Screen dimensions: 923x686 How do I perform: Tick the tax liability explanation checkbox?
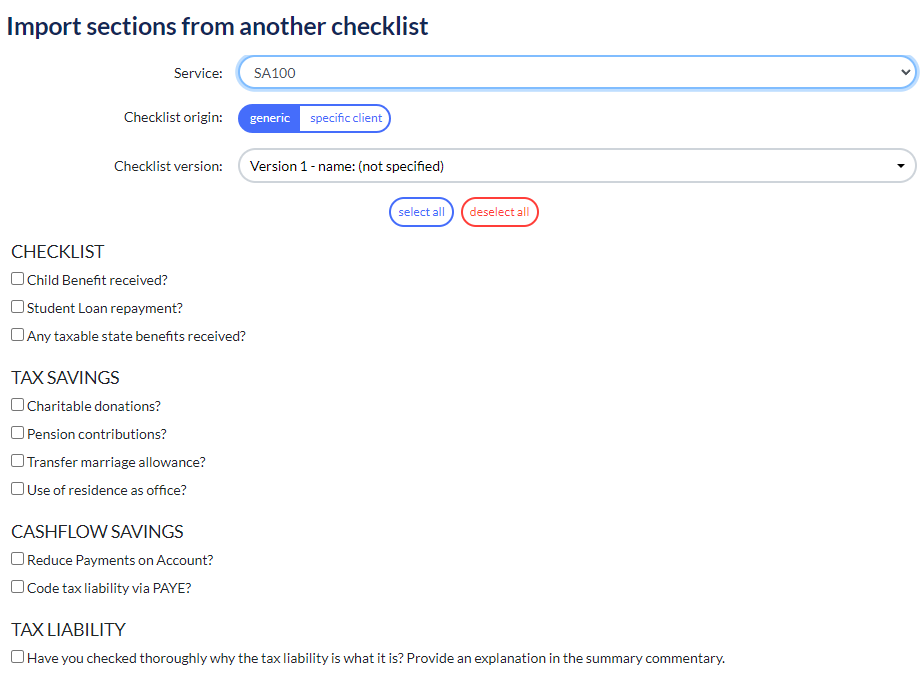point(18,657)
